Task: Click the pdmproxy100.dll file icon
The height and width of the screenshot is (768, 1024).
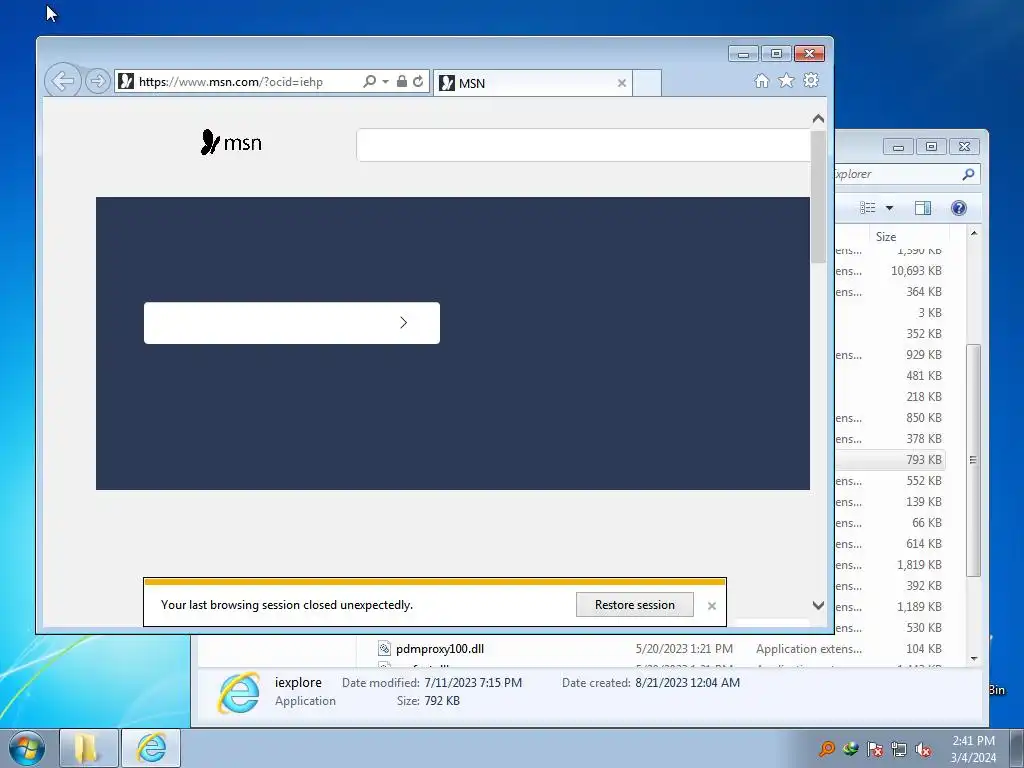Action: click(x=384, y=648)
